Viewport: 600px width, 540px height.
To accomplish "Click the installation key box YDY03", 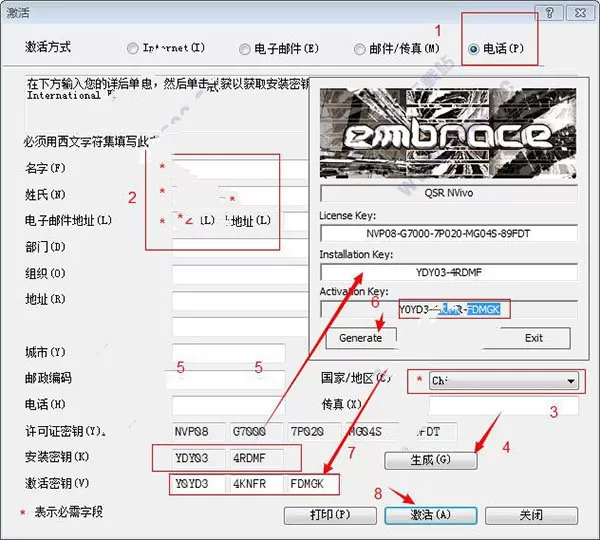I will pyautogui.click(x=199, y=458).
